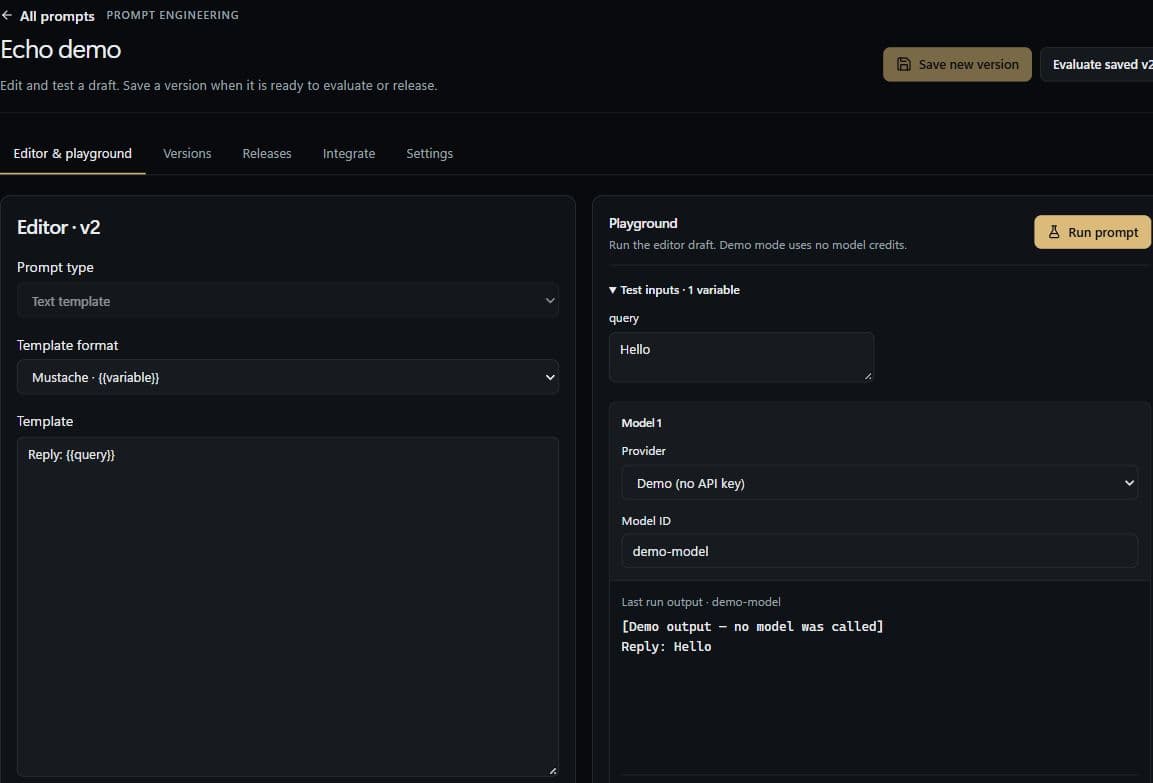Viewport: 1153px width, 783px height.
Task: Click the flask icon in Run prompt
Action: point(1054,232)
